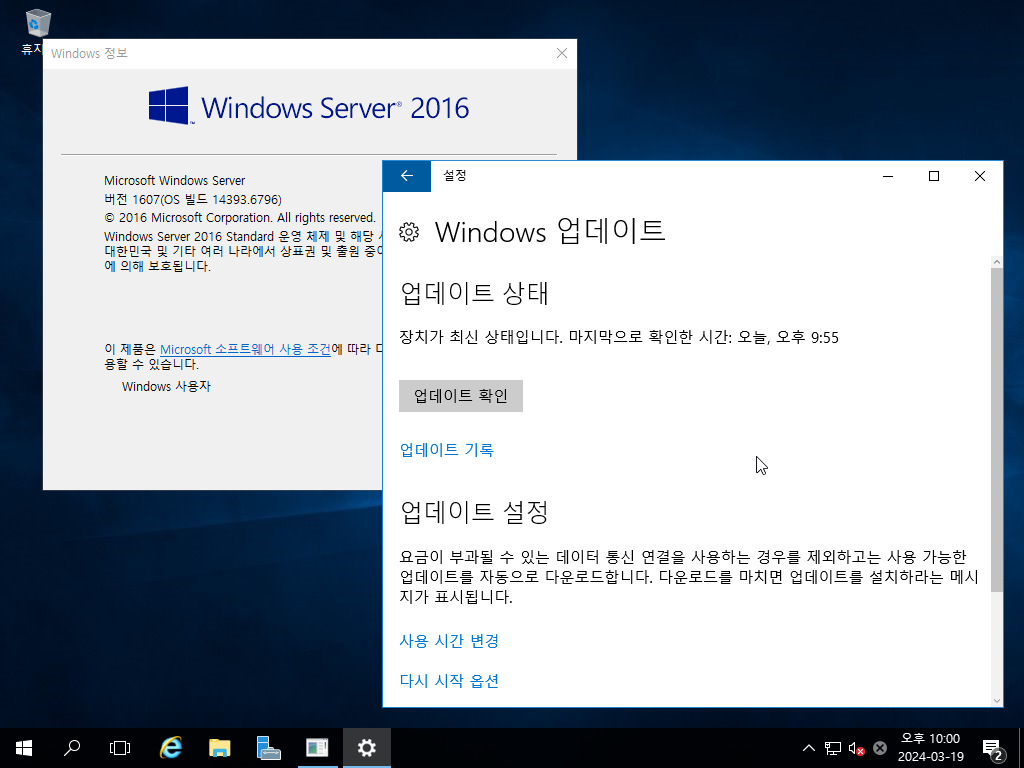This screenshot has height=768, width=1024.
Task: Show hidden tray icons chevron
Action: [x=808, y=748]
